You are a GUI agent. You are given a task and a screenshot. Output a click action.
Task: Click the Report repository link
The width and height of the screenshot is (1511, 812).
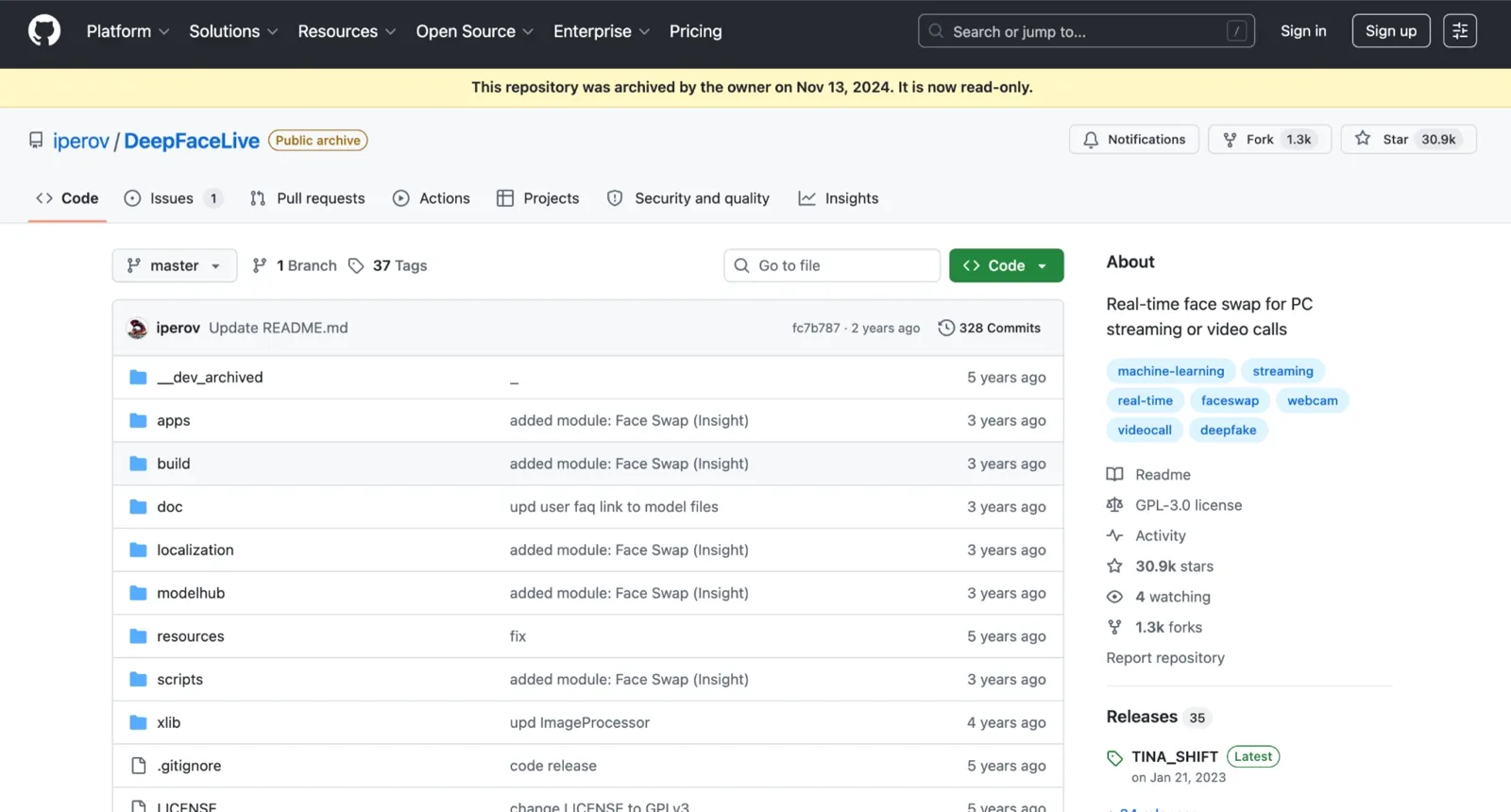click(1165, 658)
